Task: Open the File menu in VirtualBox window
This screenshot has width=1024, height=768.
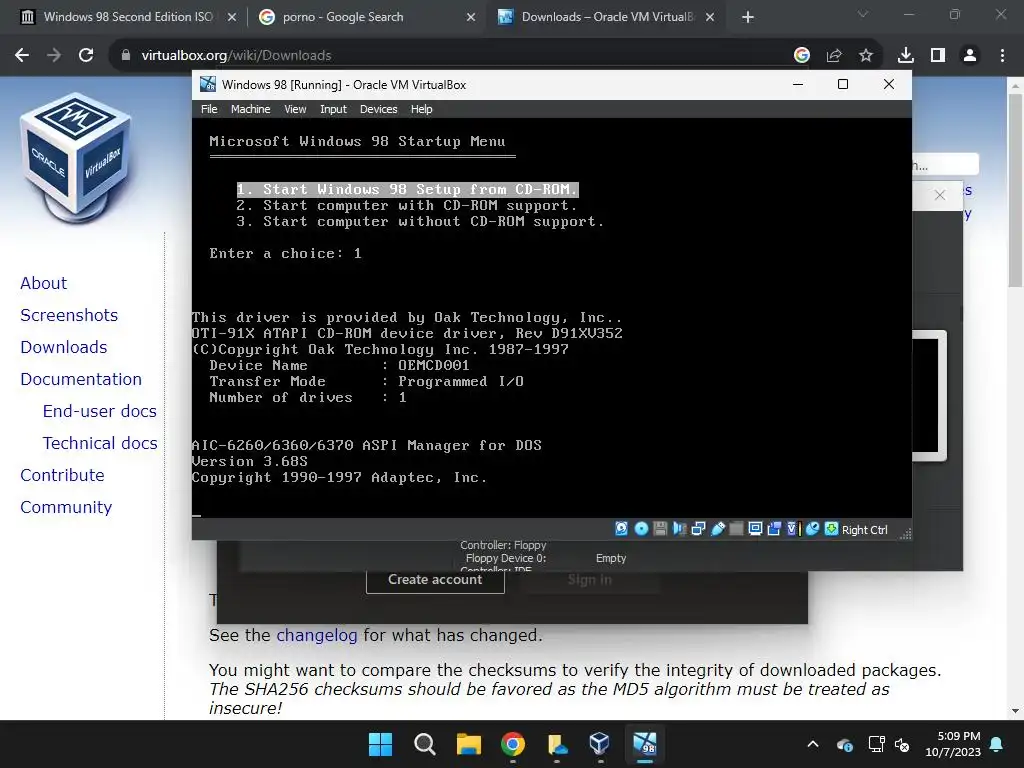Action: coord(209,109)
